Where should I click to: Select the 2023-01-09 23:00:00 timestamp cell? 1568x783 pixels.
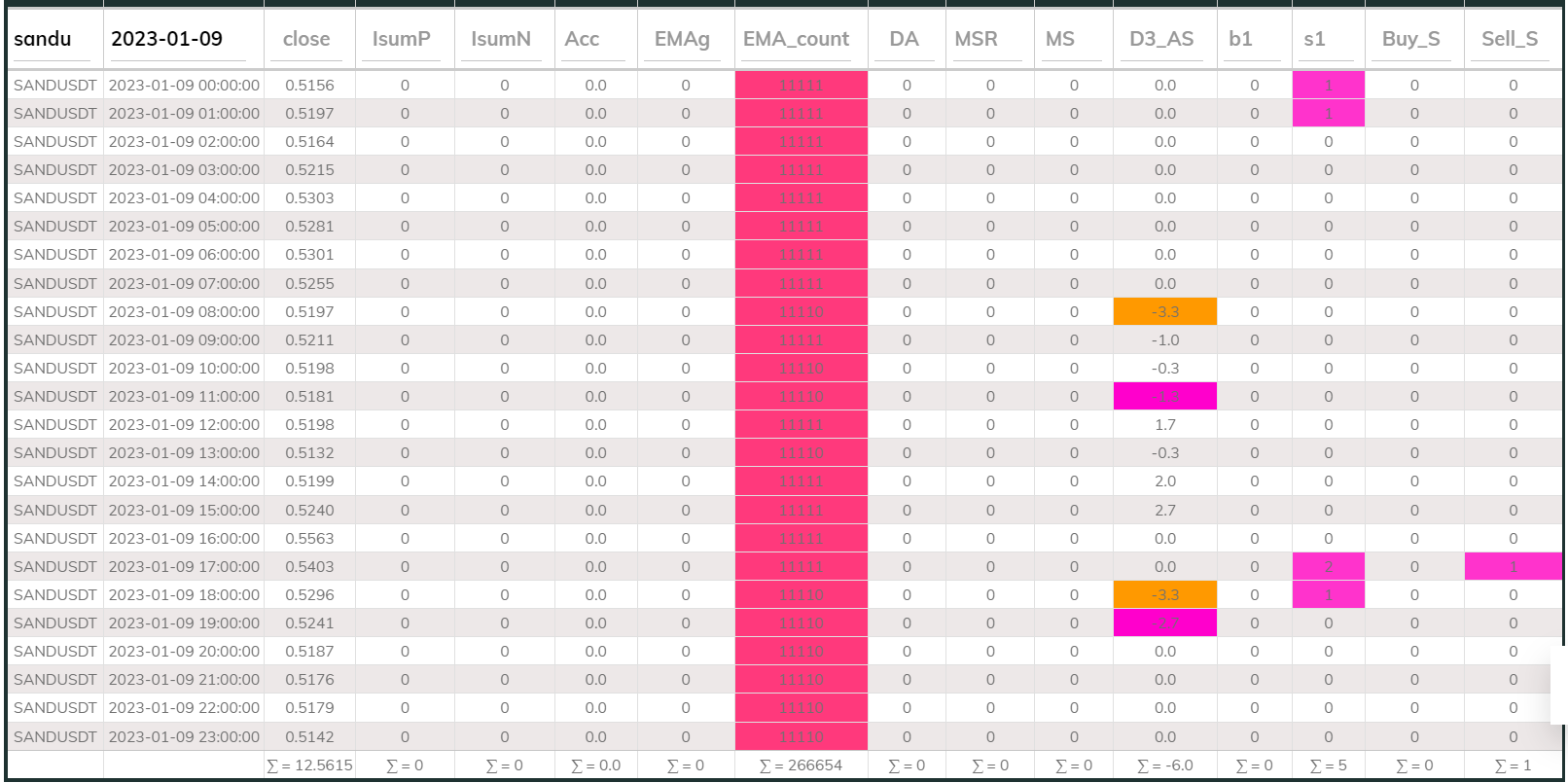[x=184, y=737]
